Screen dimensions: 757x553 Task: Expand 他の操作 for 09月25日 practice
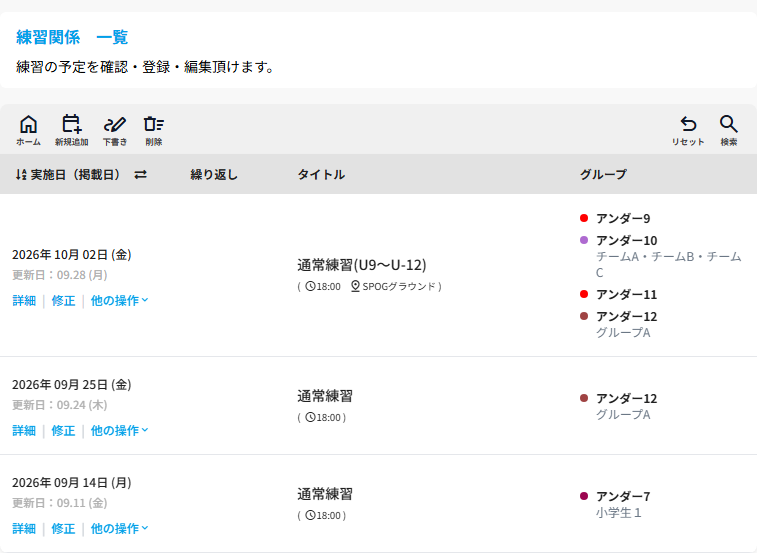point(119,430)
